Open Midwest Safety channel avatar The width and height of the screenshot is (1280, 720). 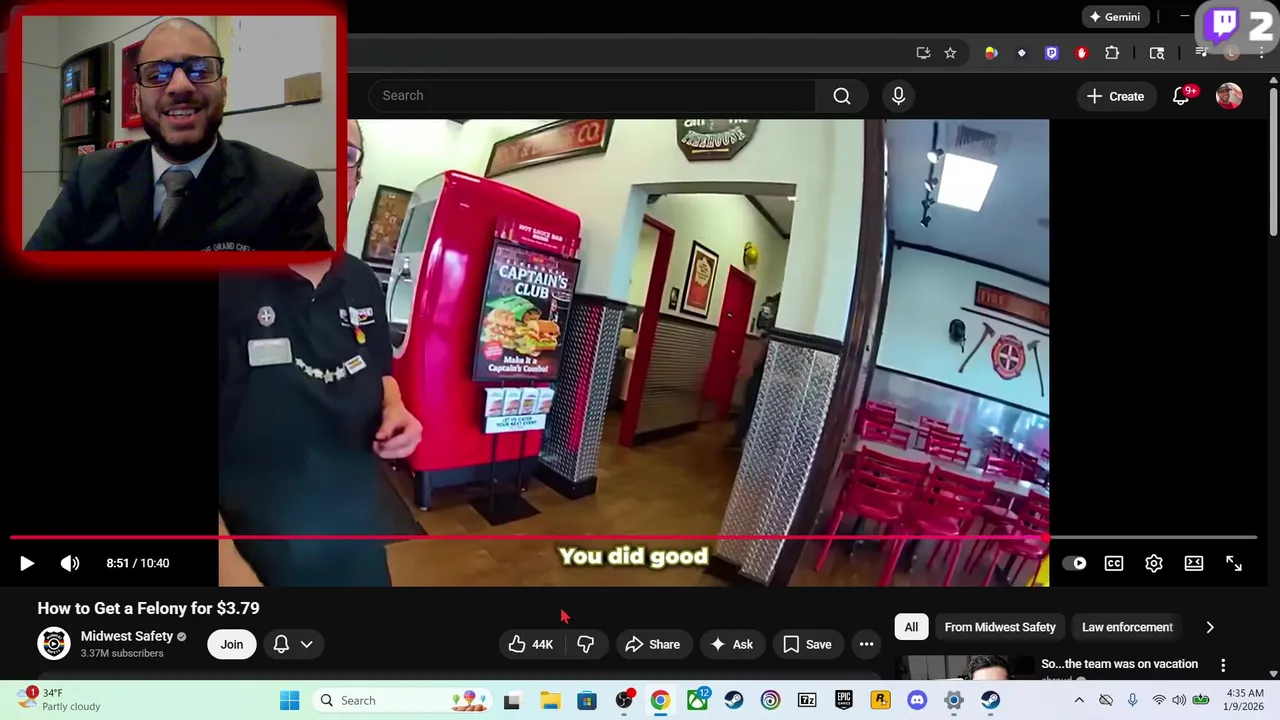(54, 643)
